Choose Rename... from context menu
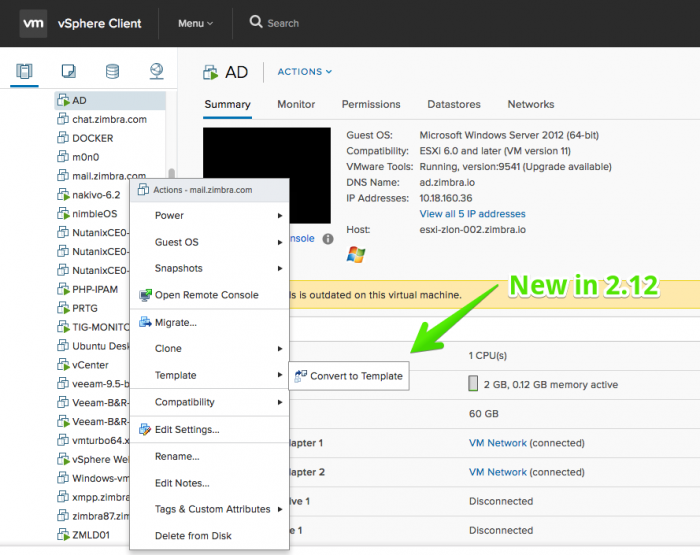This screenshot has width=700, height=555. 209,456
